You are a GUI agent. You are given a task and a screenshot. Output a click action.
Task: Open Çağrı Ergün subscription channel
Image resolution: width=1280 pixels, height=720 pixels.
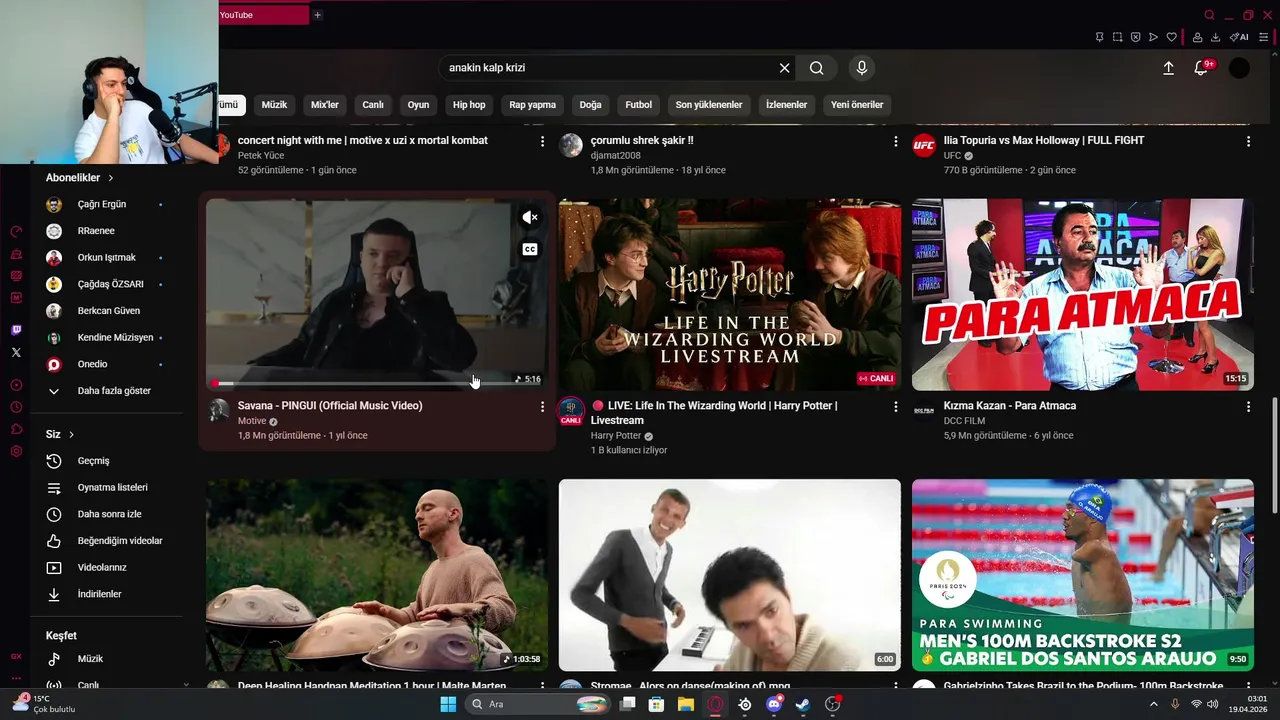tap(104, 204)
